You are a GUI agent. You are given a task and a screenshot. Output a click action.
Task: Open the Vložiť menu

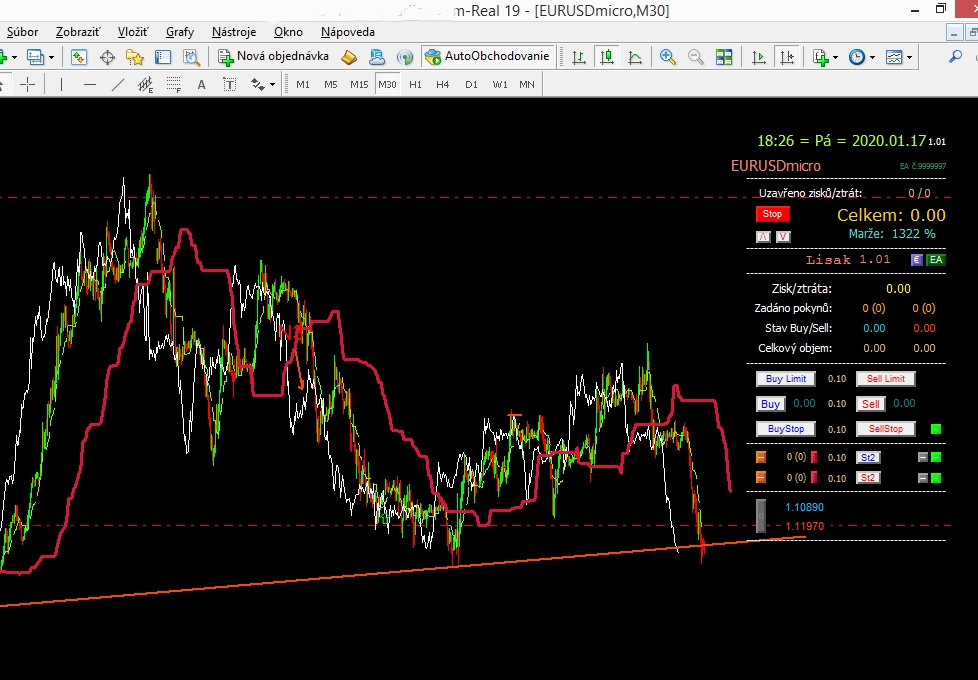point(133,32)
